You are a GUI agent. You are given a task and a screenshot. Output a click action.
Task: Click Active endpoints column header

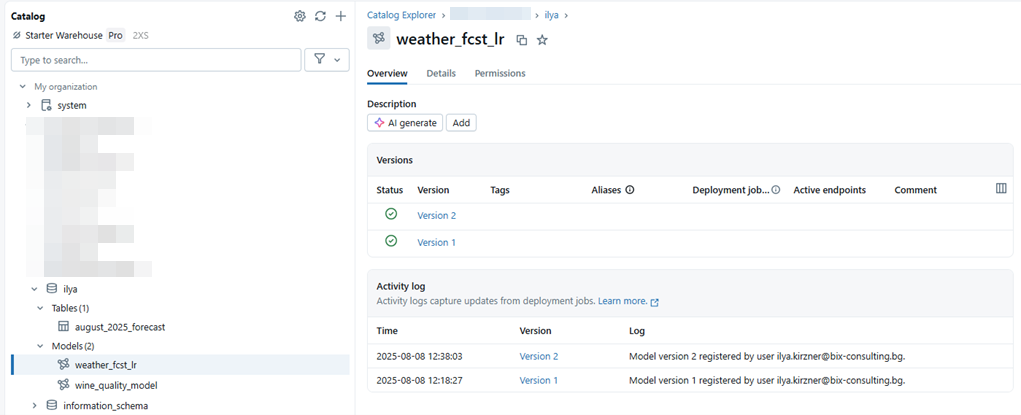pyautogui.click(x=830, y=190)
